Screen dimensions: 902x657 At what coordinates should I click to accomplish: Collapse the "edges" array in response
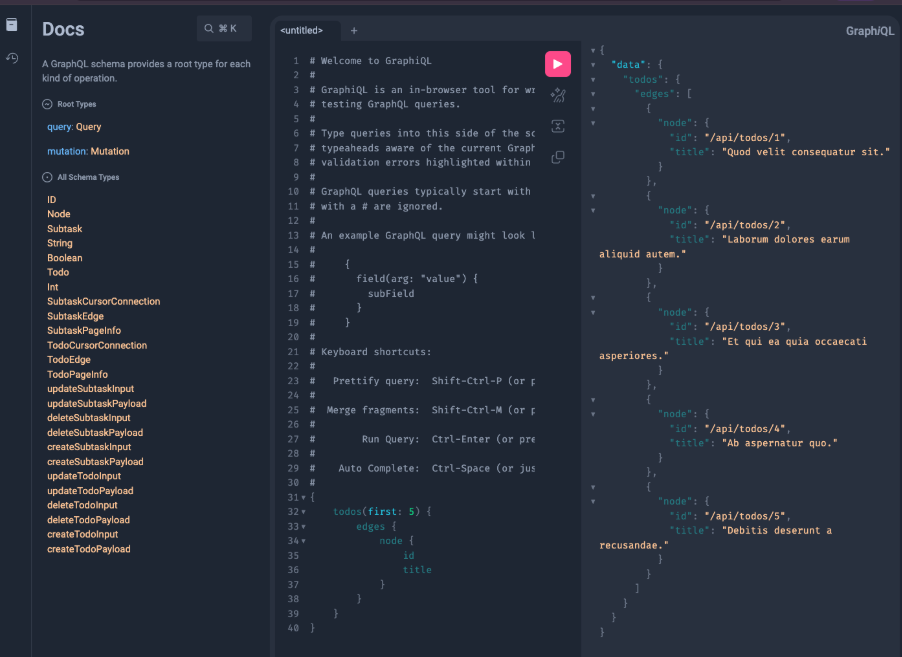click(x=593, y=94)
